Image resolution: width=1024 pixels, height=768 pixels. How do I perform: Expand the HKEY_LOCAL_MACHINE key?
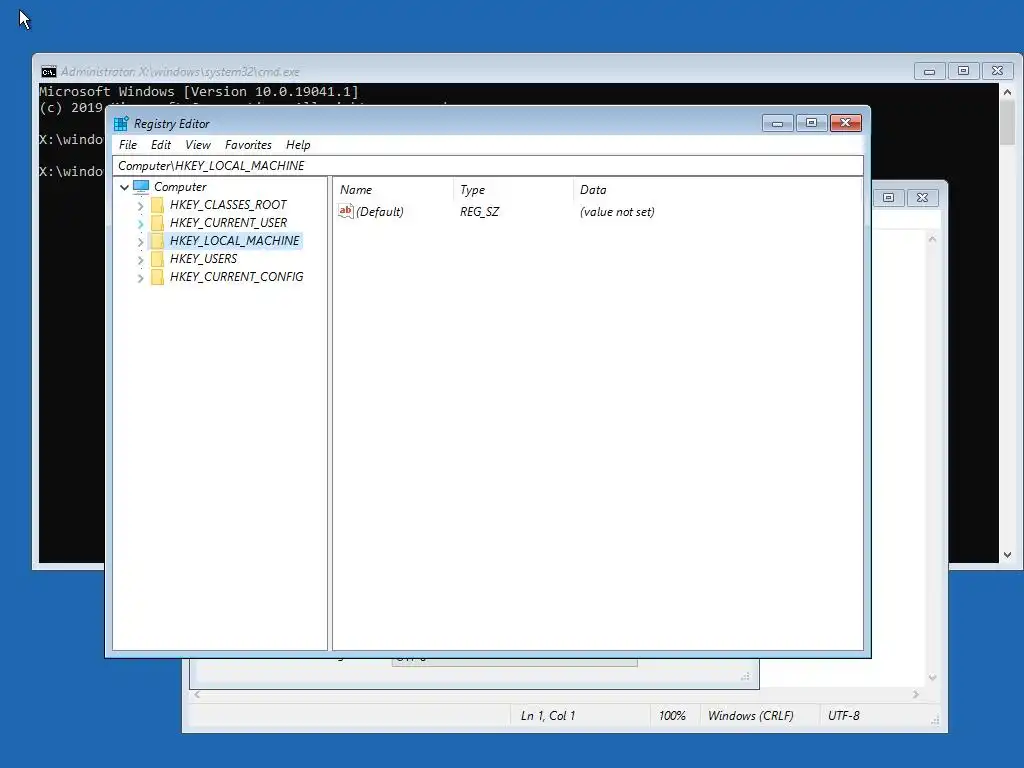(x=140, y=242)
